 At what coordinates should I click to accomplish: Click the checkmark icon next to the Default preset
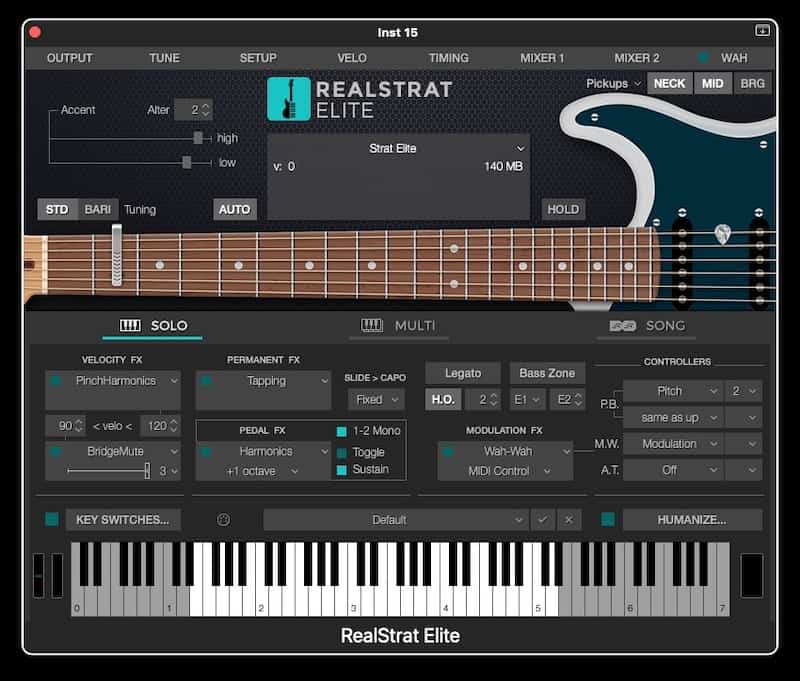click(542, 520)
